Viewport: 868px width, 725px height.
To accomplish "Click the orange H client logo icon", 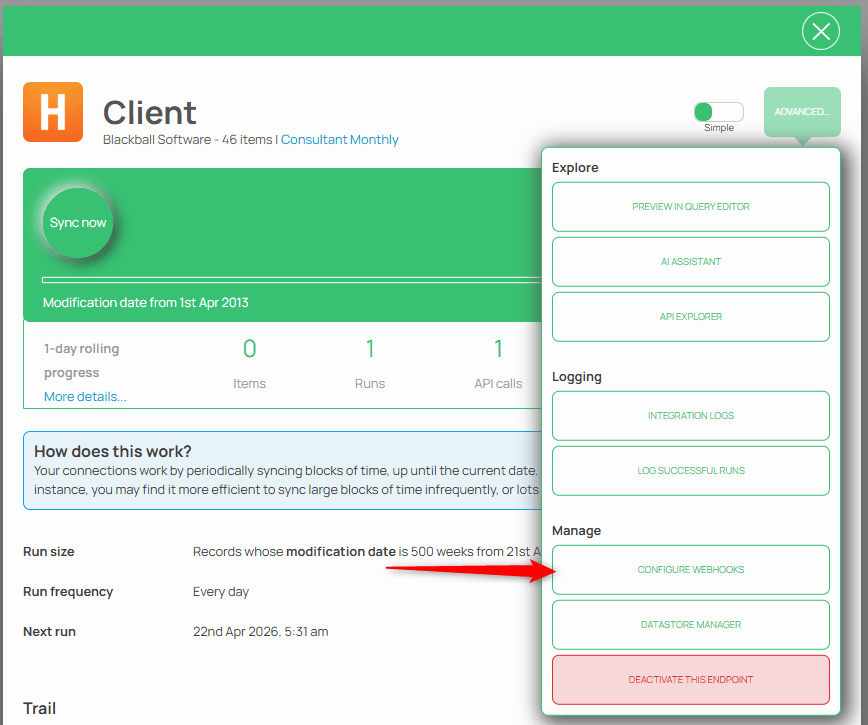I will tap(53, 112).
